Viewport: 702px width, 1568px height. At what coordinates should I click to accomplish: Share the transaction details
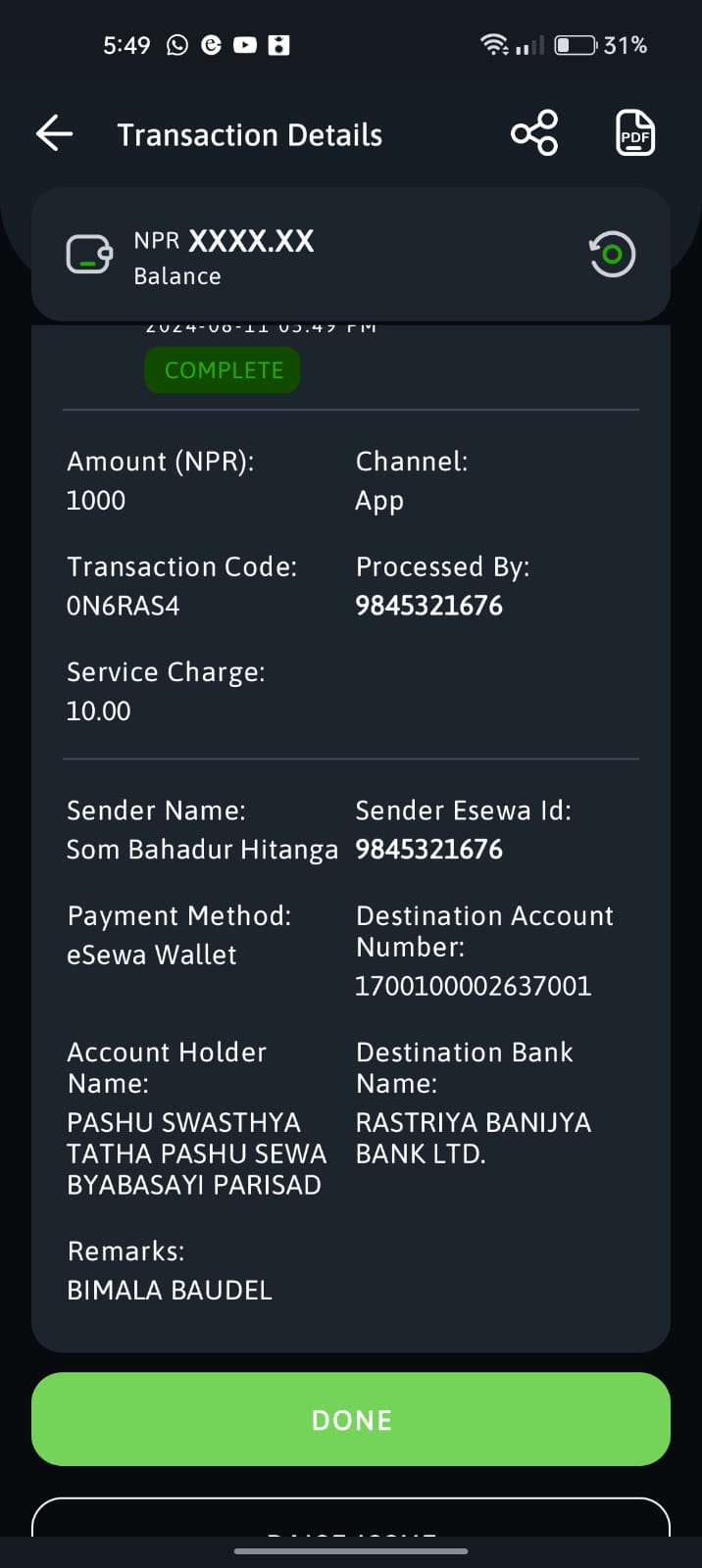click(534, 133)
